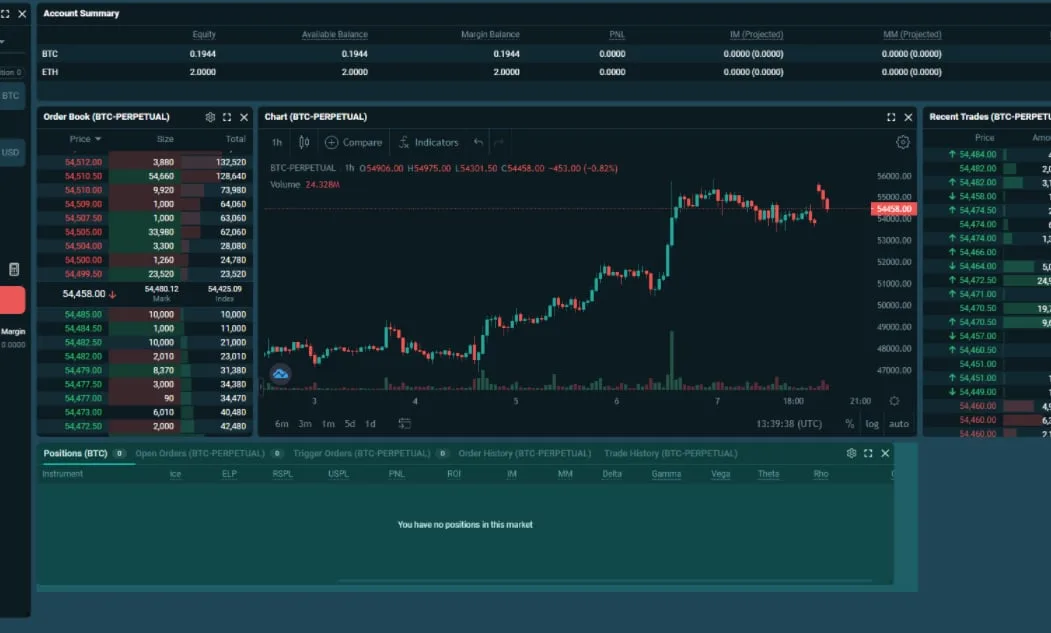
Task: Set chart range to 3m
Action: click(x=304, y=424)
